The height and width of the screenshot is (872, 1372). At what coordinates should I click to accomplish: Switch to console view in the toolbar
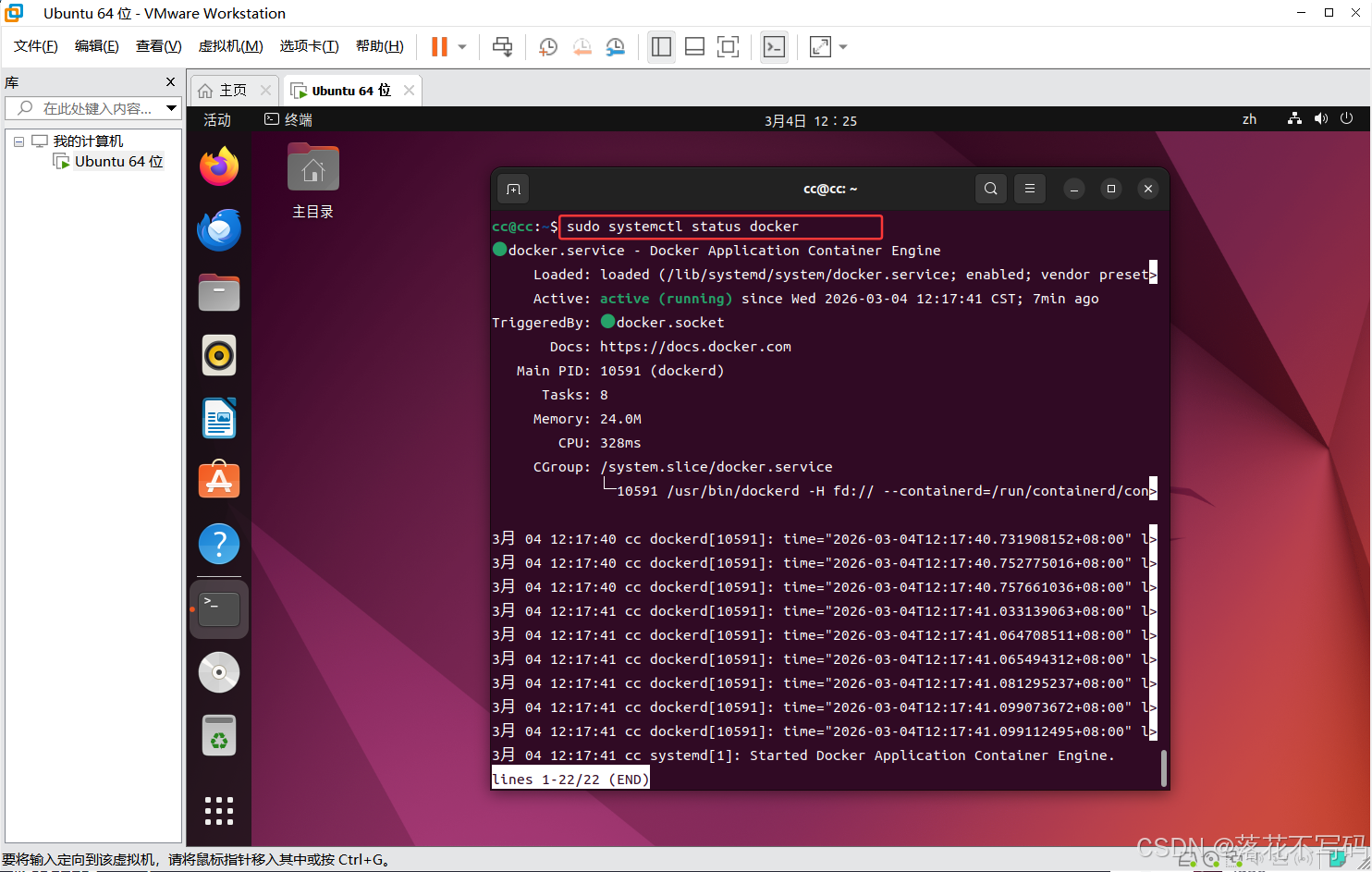(x=774, y=46)
